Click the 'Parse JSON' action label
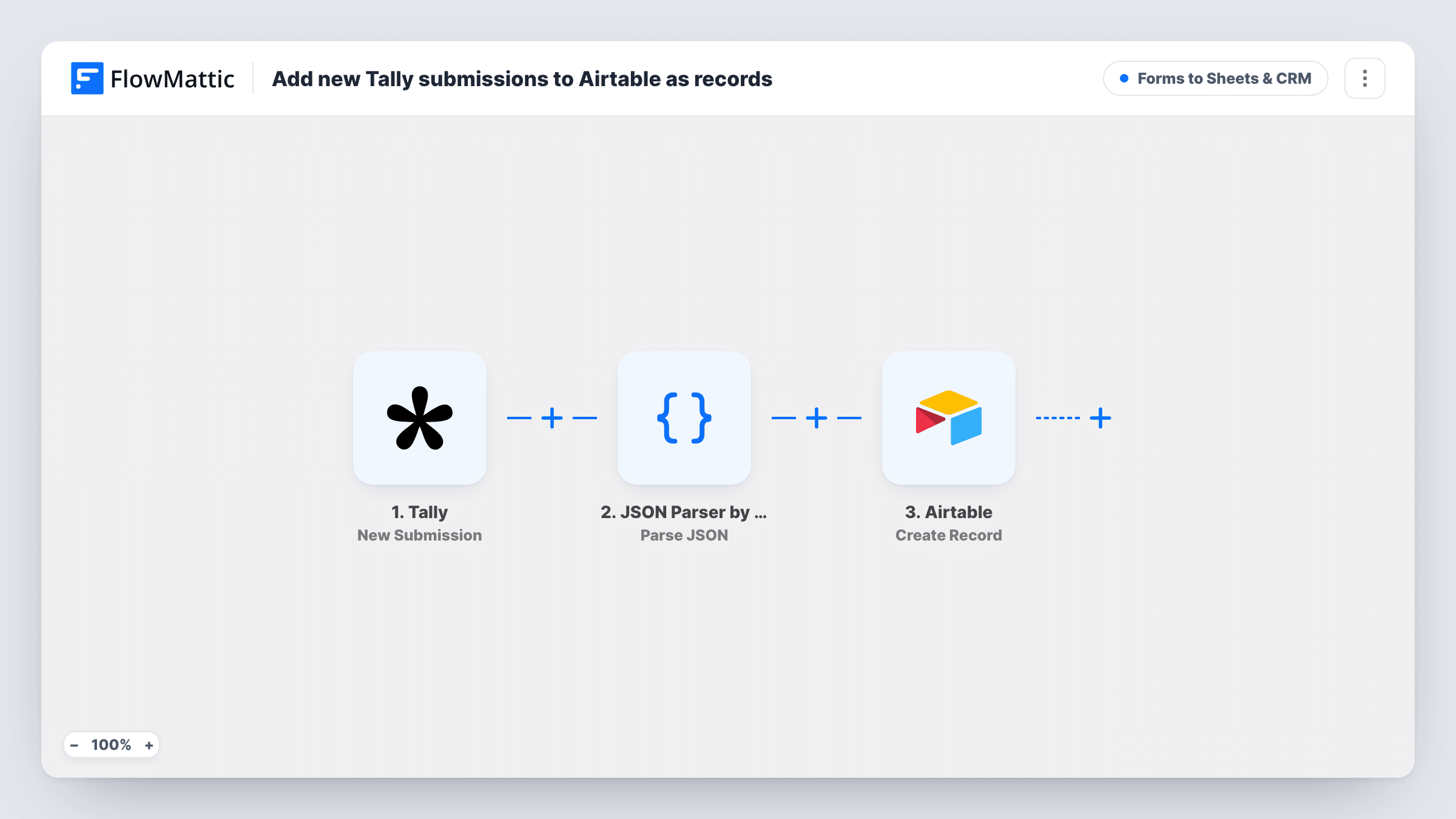The height and width of the screenshot is (819, 1456). 684,535
